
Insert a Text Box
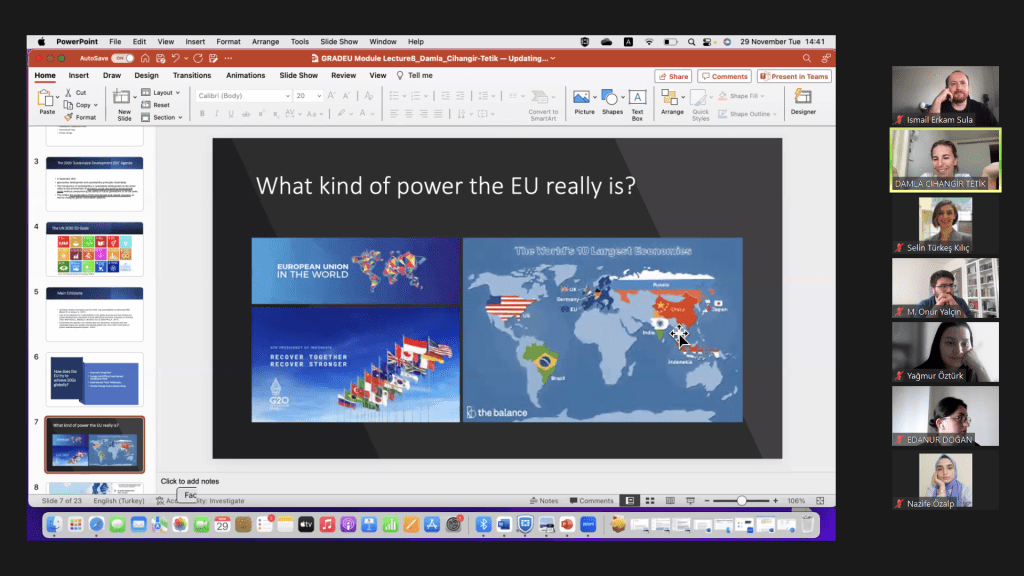pyautogui.click(x=637, y=101)
